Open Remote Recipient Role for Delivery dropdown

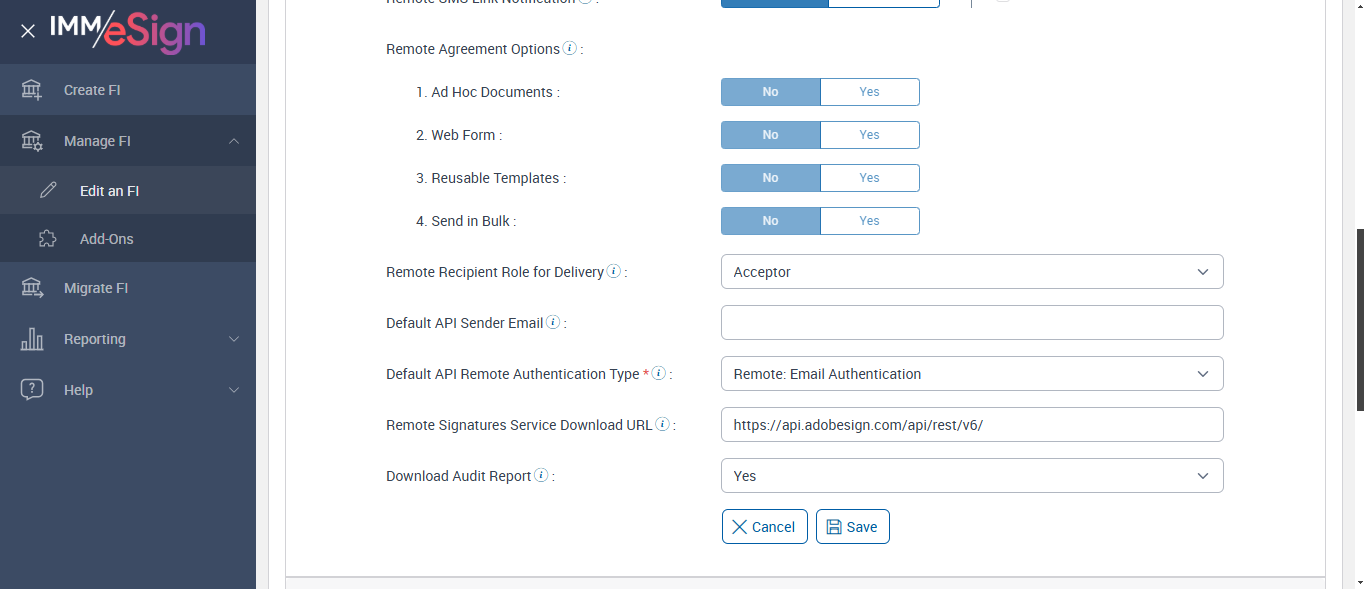971,272
